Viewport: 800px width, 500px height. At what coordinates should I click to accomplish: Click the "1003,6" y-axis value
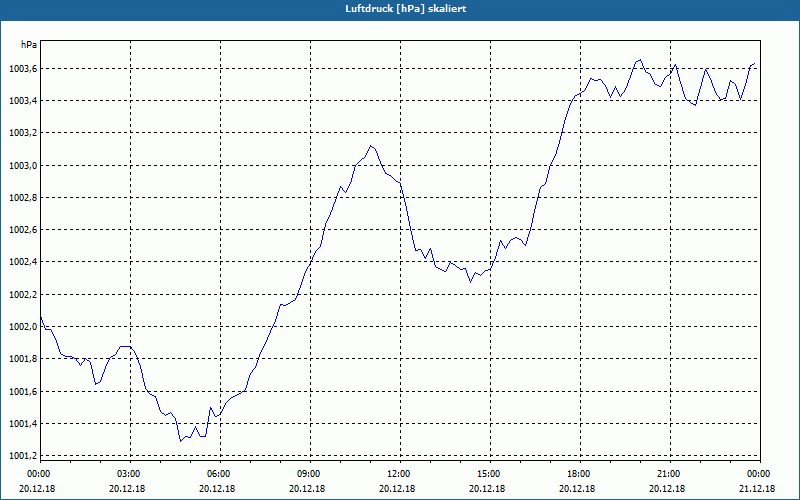coord(22,69)
